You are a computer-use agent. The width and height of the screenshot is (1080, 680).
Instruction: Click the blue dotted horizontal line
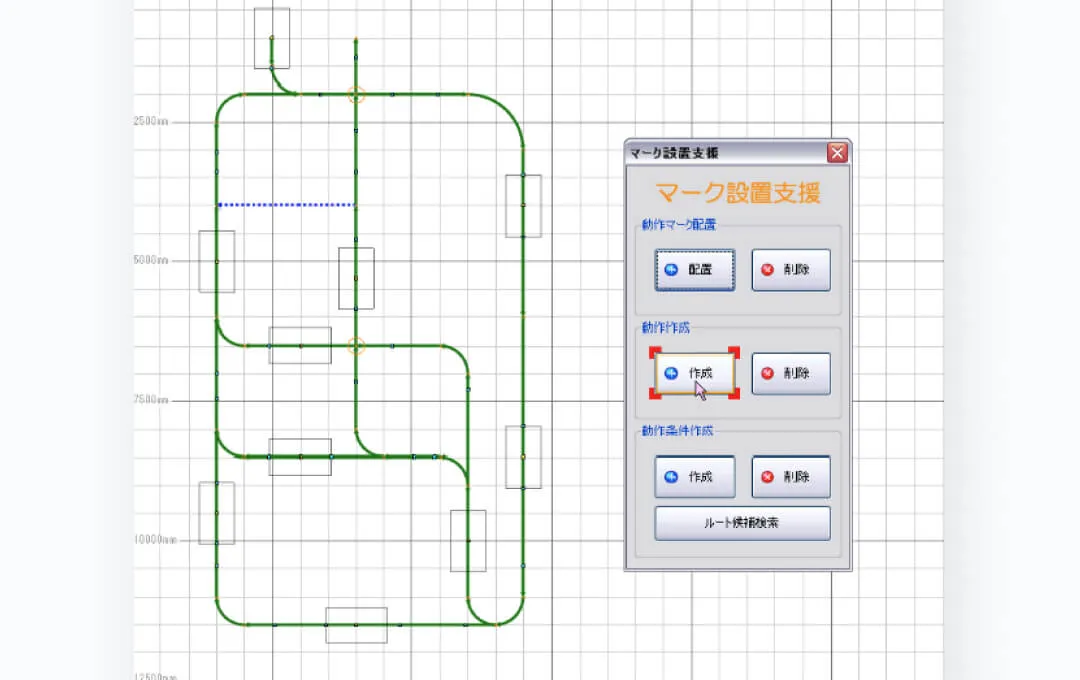pyautogui.click(x=286, y=205)
